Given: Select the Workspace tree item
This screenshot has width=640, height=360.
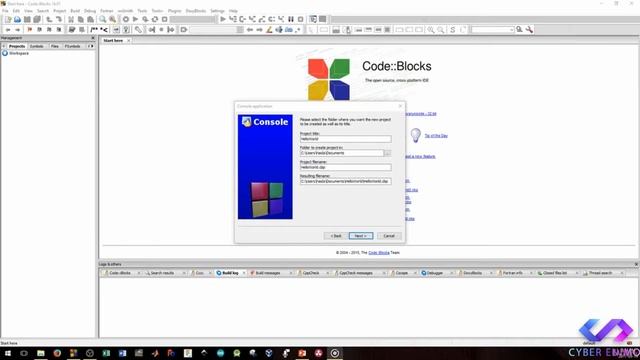Looking at the screenshot, I should 19,53.
